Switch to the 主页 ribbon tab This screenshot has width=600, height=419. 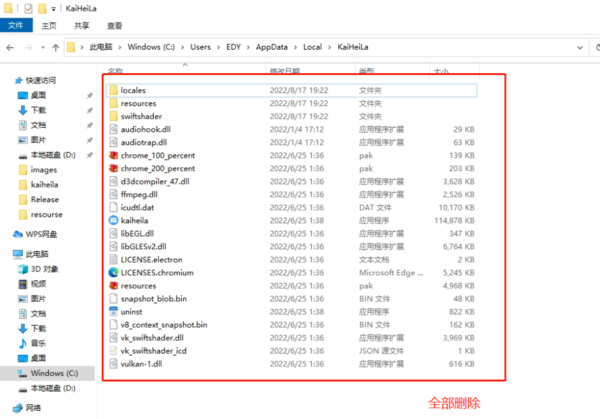click(49, 26)
